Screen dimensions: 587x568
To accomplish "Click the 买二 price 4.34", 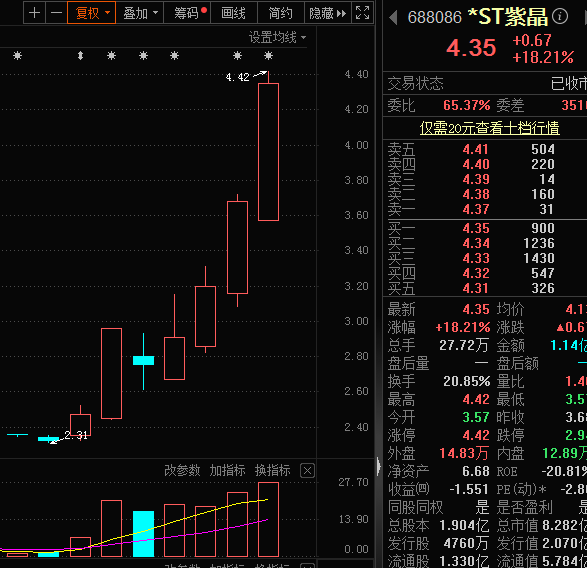I will coord(475,243).
